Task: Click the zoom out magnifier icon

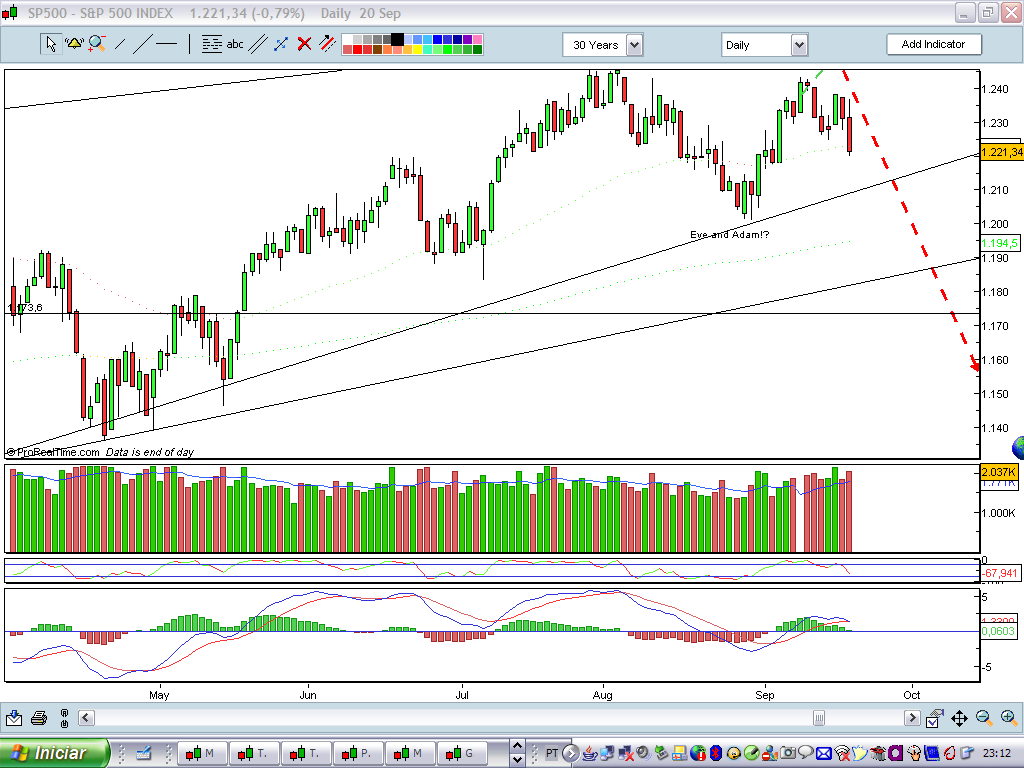Action: coord(983,717)
